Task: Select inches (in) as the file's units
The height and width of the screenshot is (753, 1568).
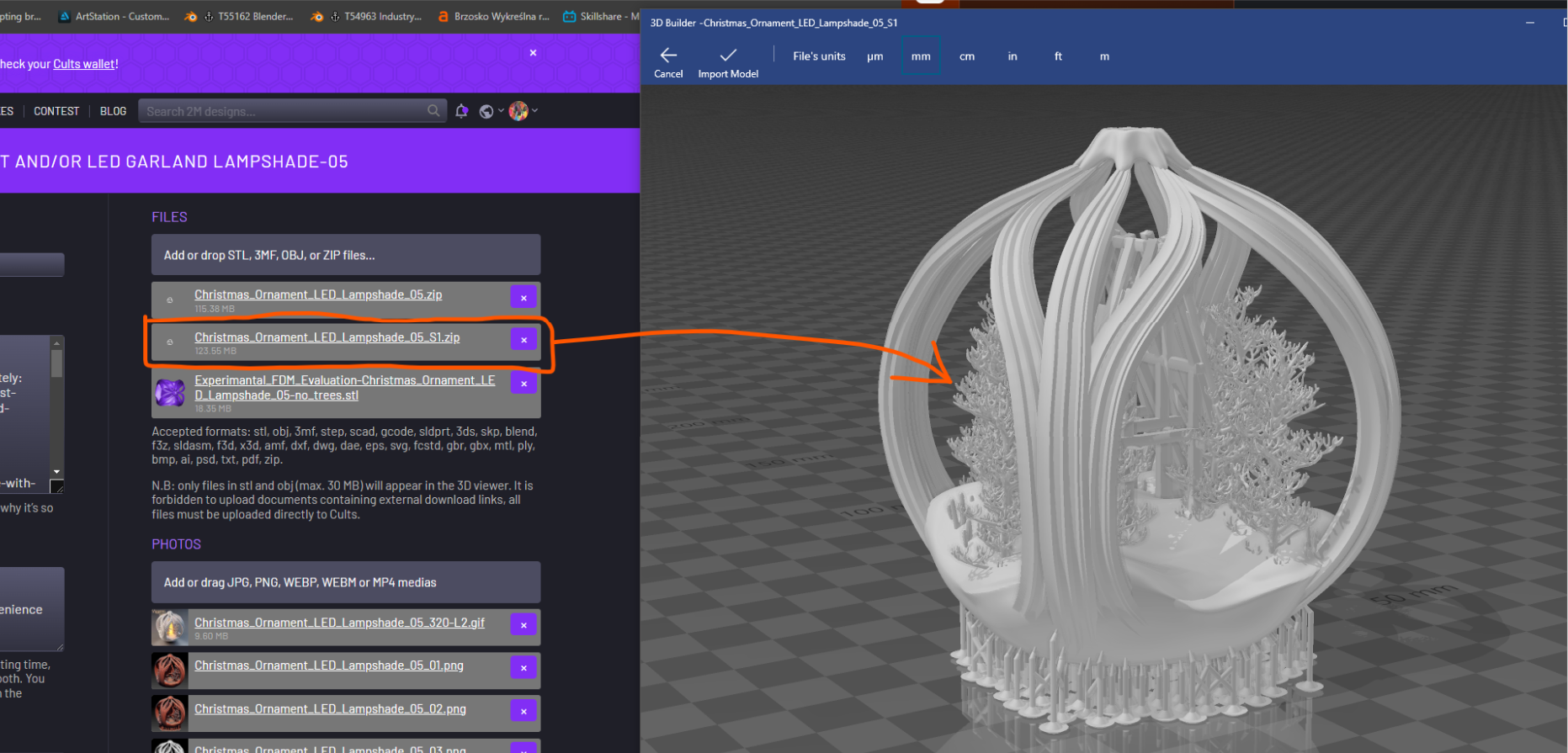Action: click(1013, 56)
